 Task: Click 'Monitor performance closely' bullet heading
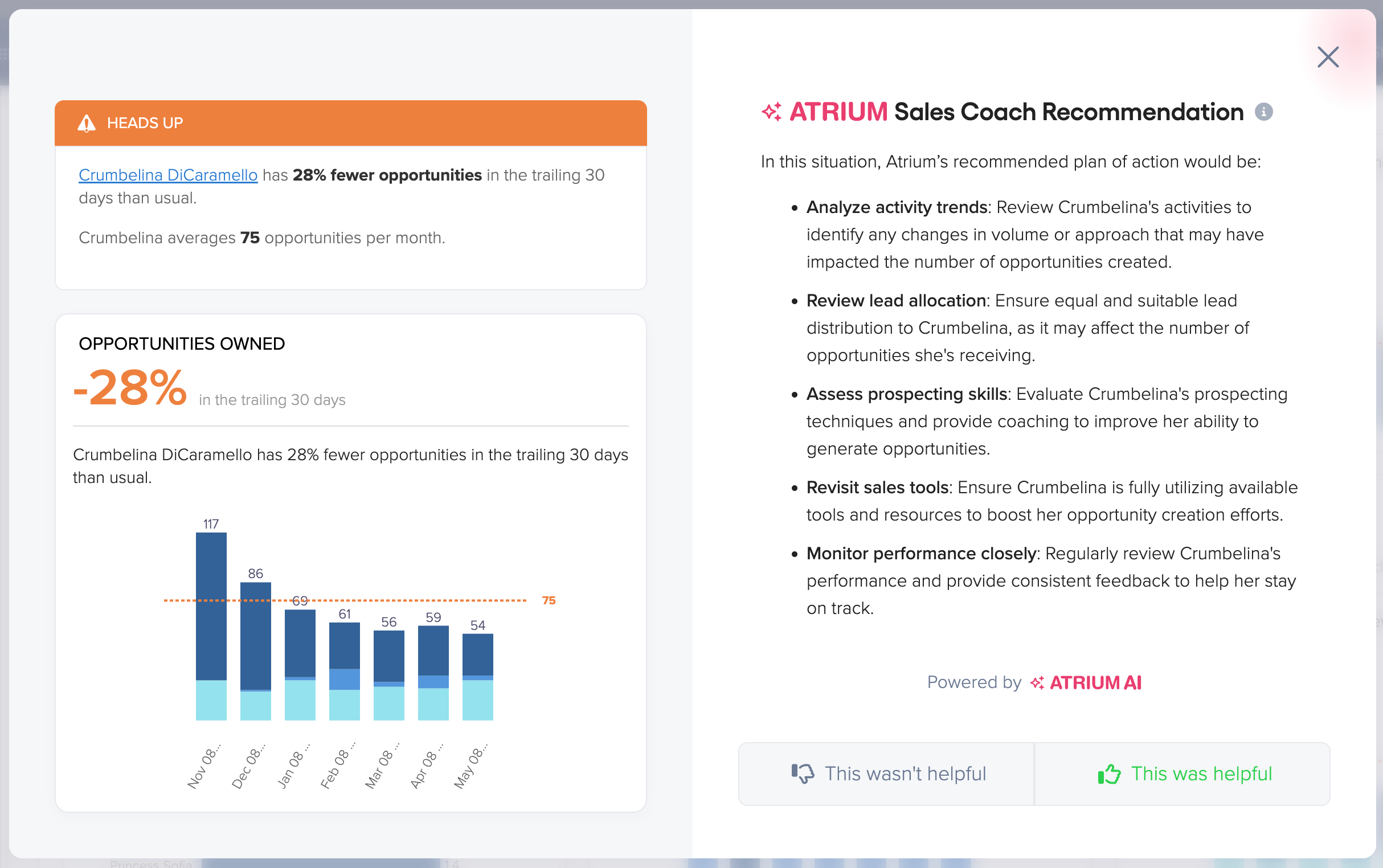coord(922,554)
